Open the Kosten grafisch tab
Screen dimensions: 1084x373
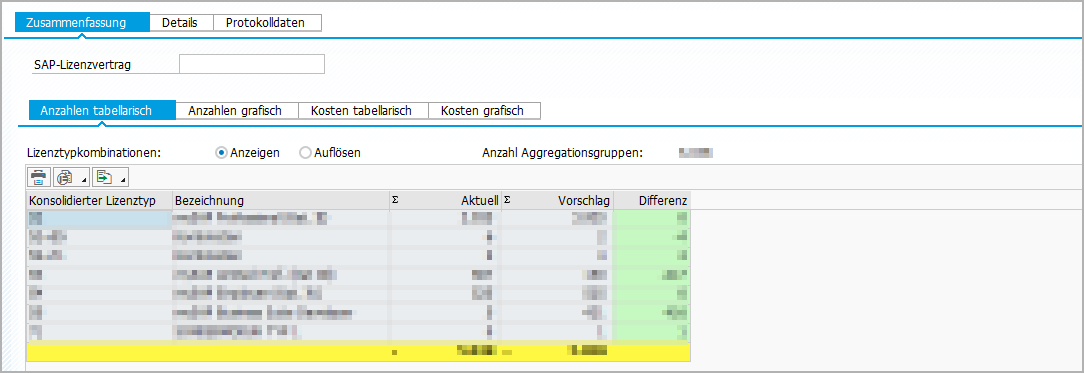click(x=485, y=111)
